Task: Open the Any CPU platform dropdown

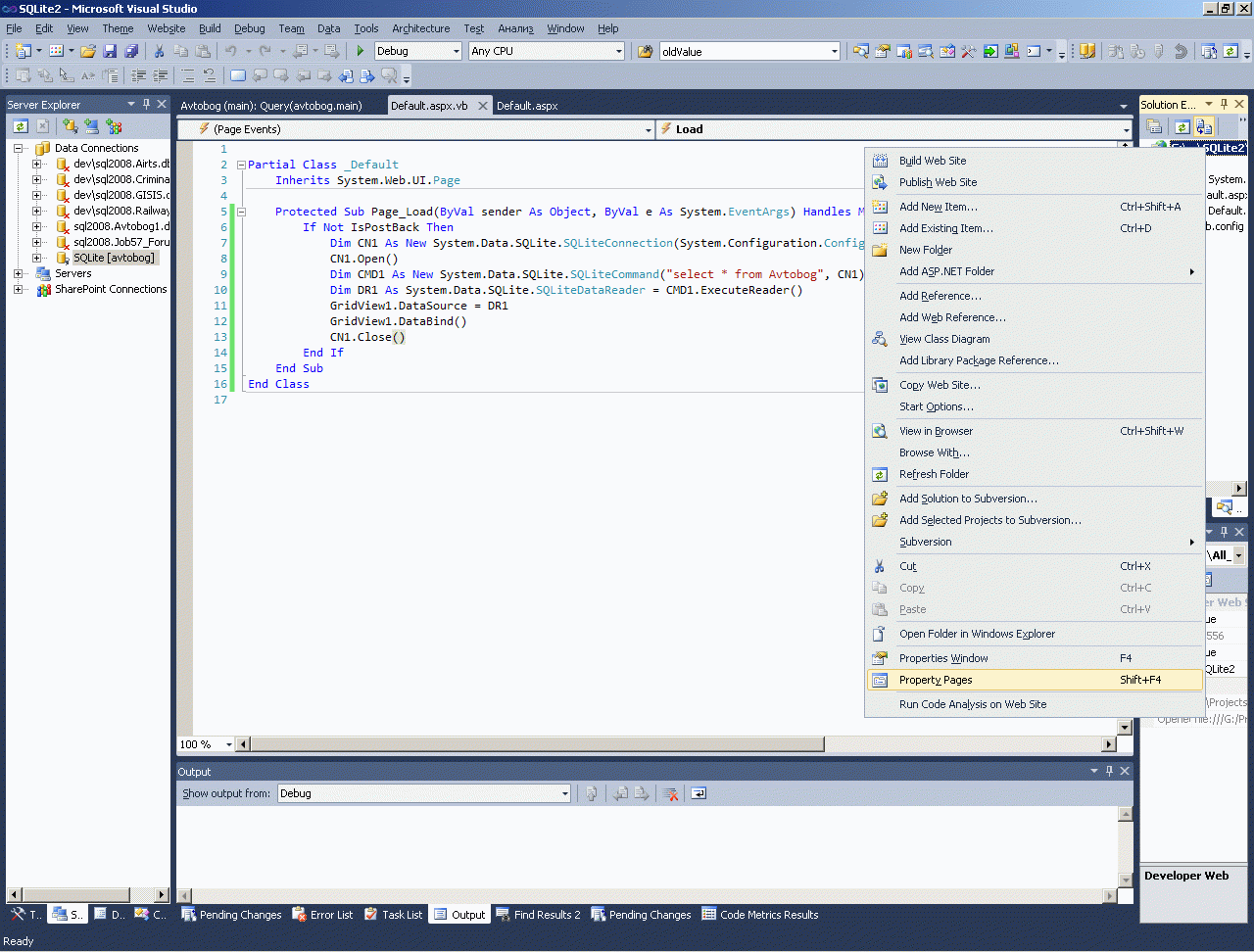Action: 618,51
